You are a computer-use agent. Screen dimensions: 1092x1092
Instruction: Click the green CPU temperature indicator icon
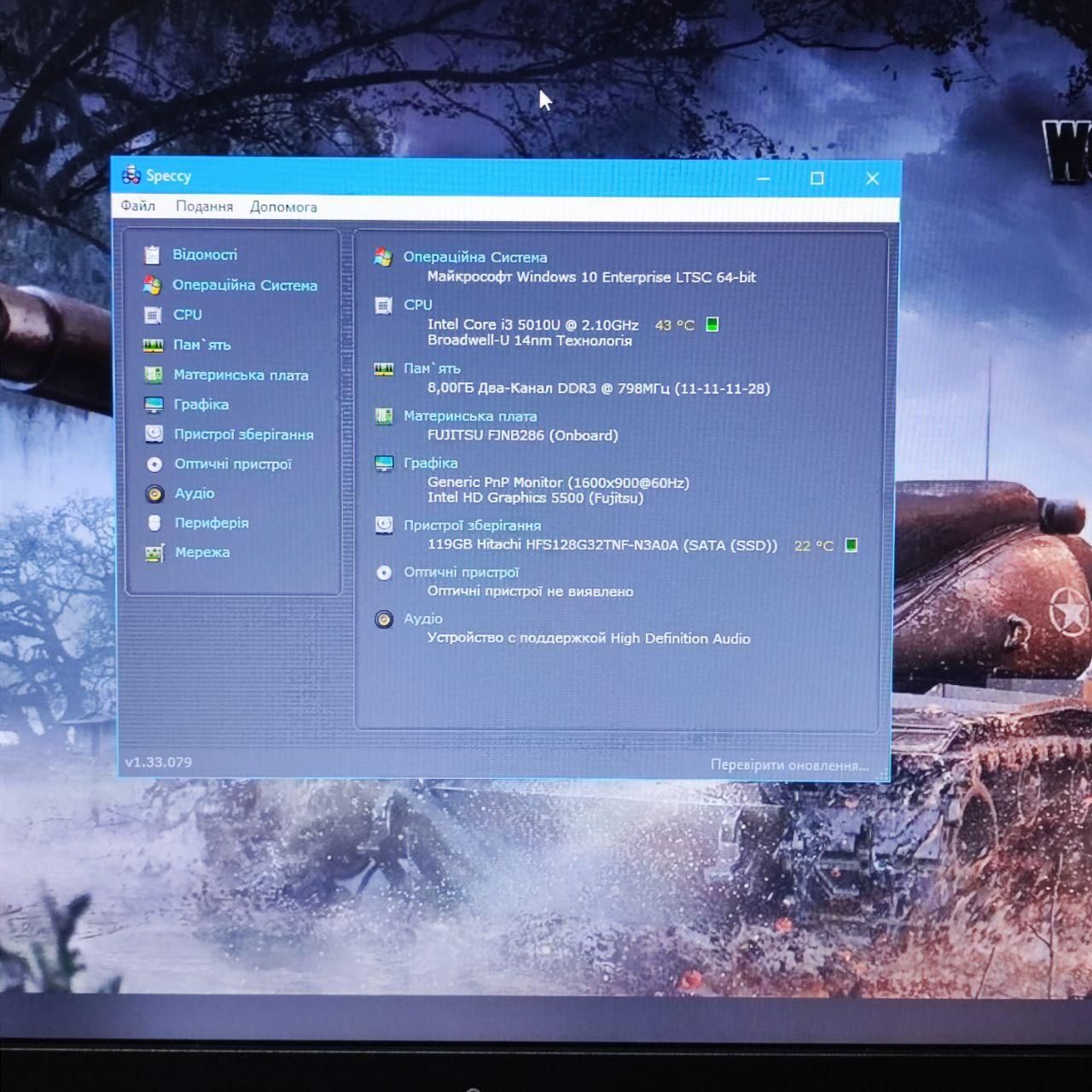712,324
